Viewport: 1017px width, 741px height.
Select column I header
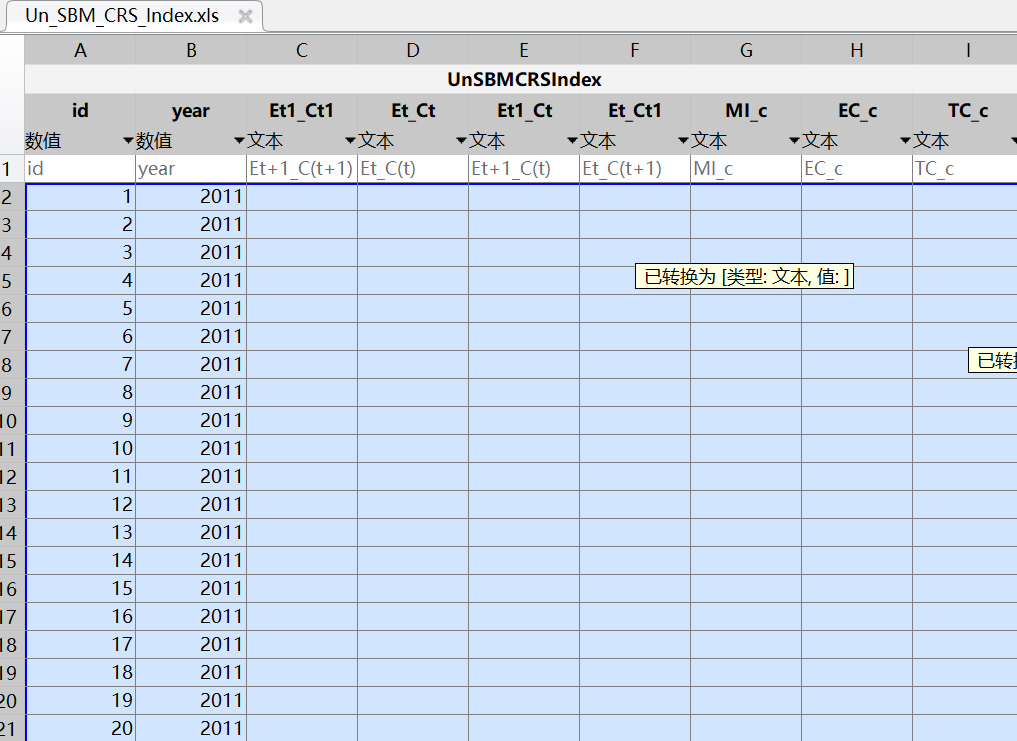(964, 50)
